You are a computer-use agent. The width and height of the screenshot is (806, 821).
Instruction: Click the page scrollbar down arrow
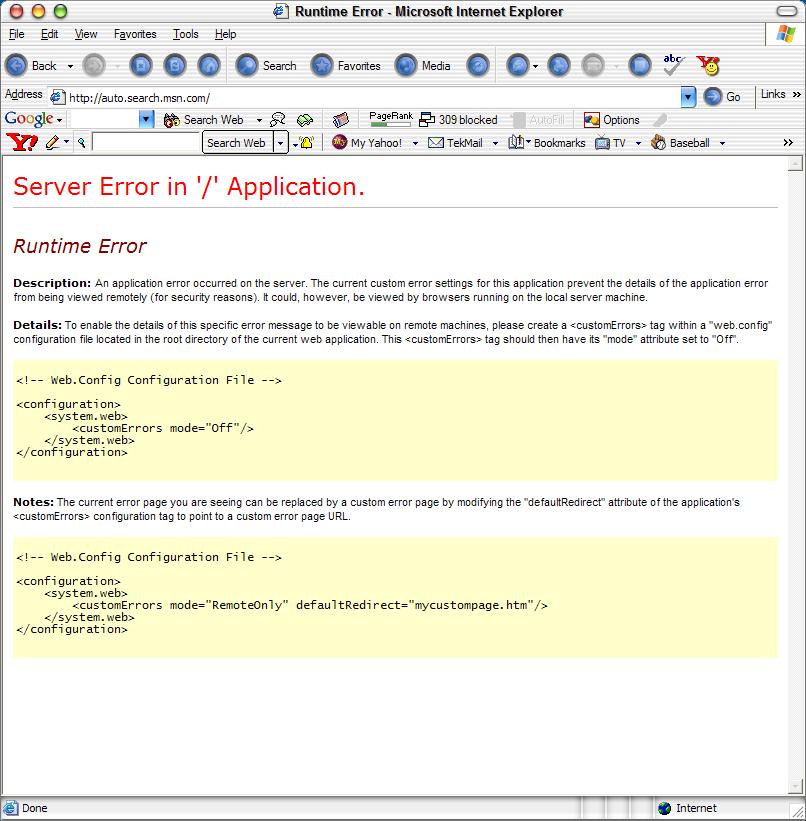pyautogui.click(x=795, y=786)
